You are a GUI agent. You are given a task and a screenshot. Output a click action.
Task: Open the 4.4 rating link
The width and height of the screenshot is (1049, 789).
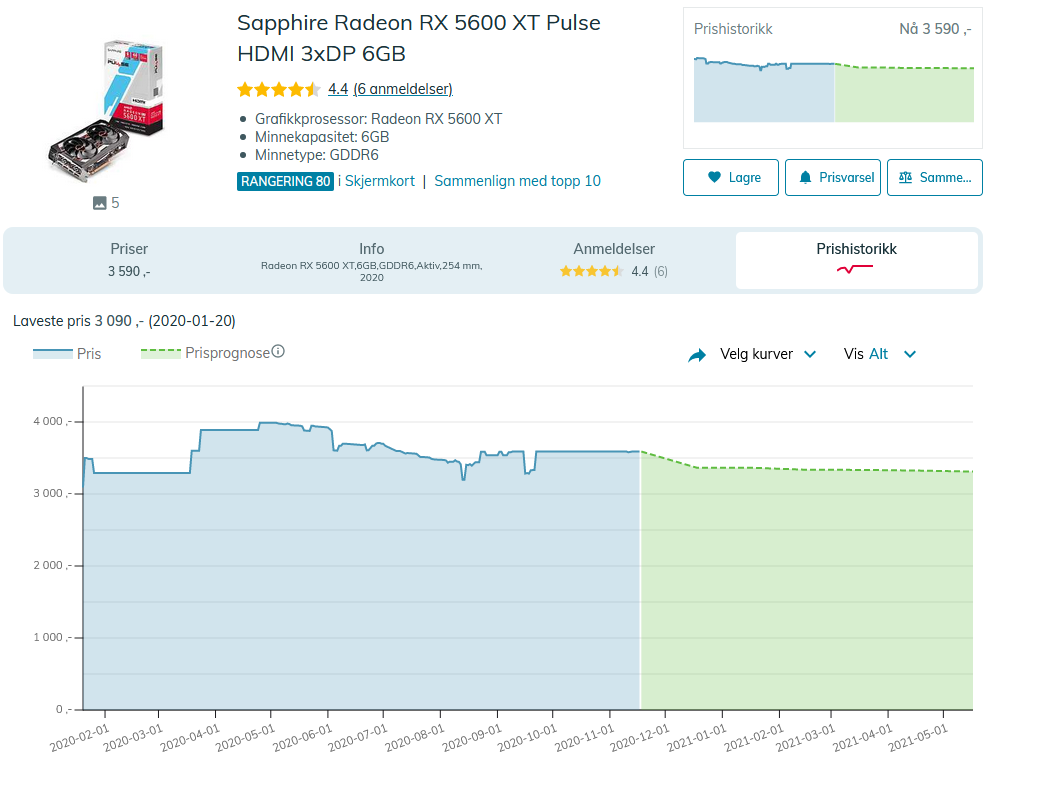tap(338, 89)
